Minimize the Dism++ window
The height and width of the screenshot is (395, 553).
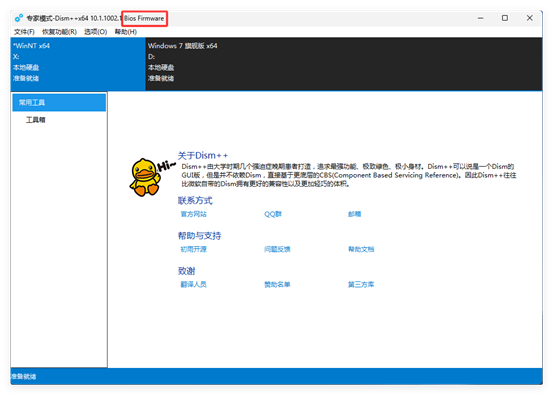click(480, 18)
